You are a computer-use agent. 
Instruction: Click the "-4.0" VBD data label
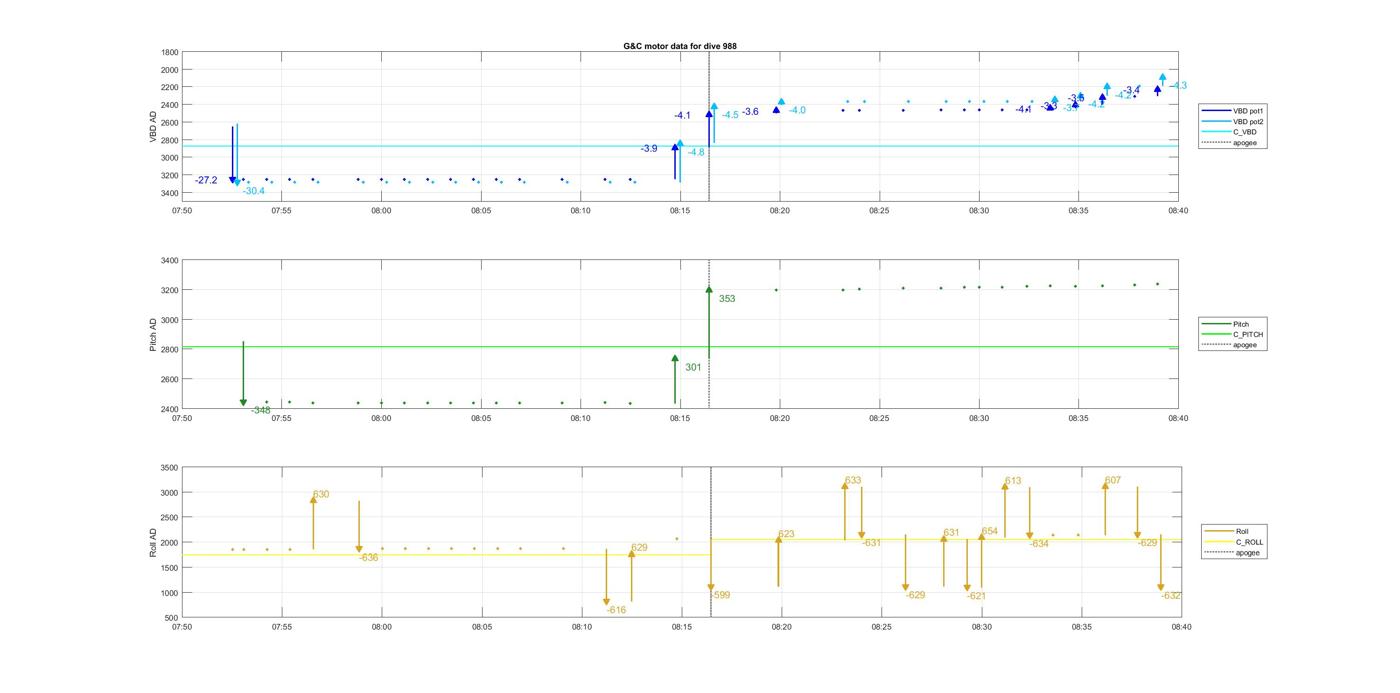pos(797,110)
